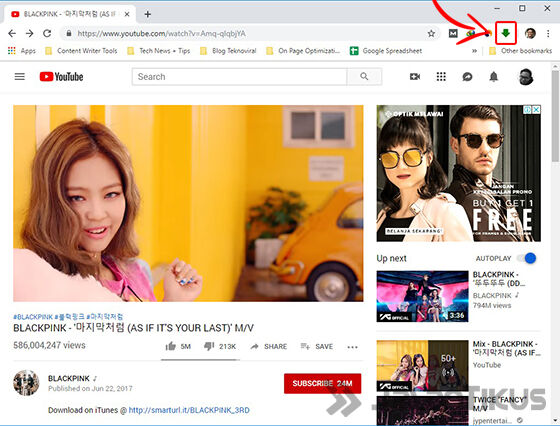Open the Mix - BLACKPINK 50+ thumbnail
The width and height of the screenshot is (560, 426).
pyautogui.click(x=422, y=366)
